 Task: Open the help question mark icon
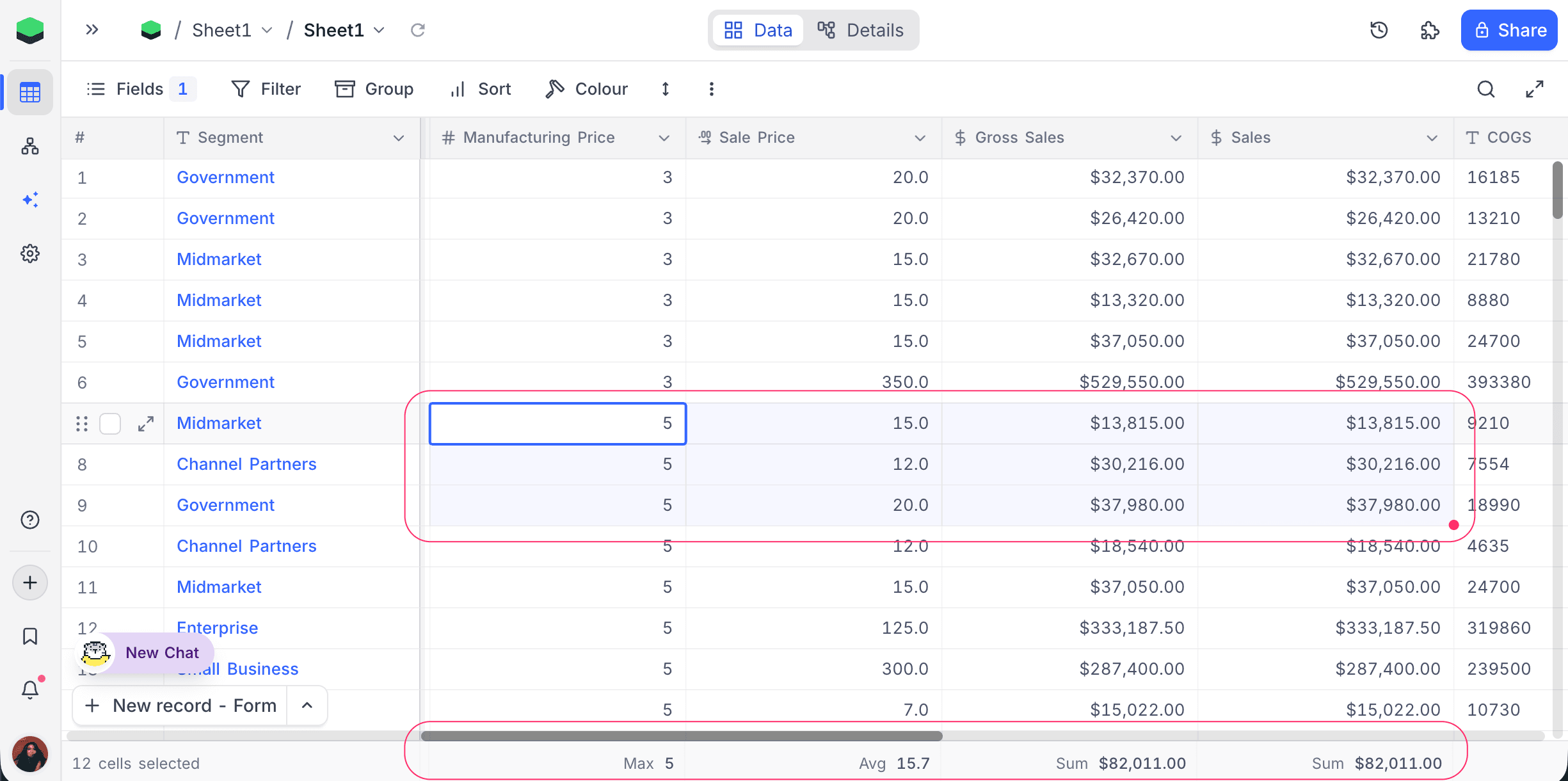point(30,520)
